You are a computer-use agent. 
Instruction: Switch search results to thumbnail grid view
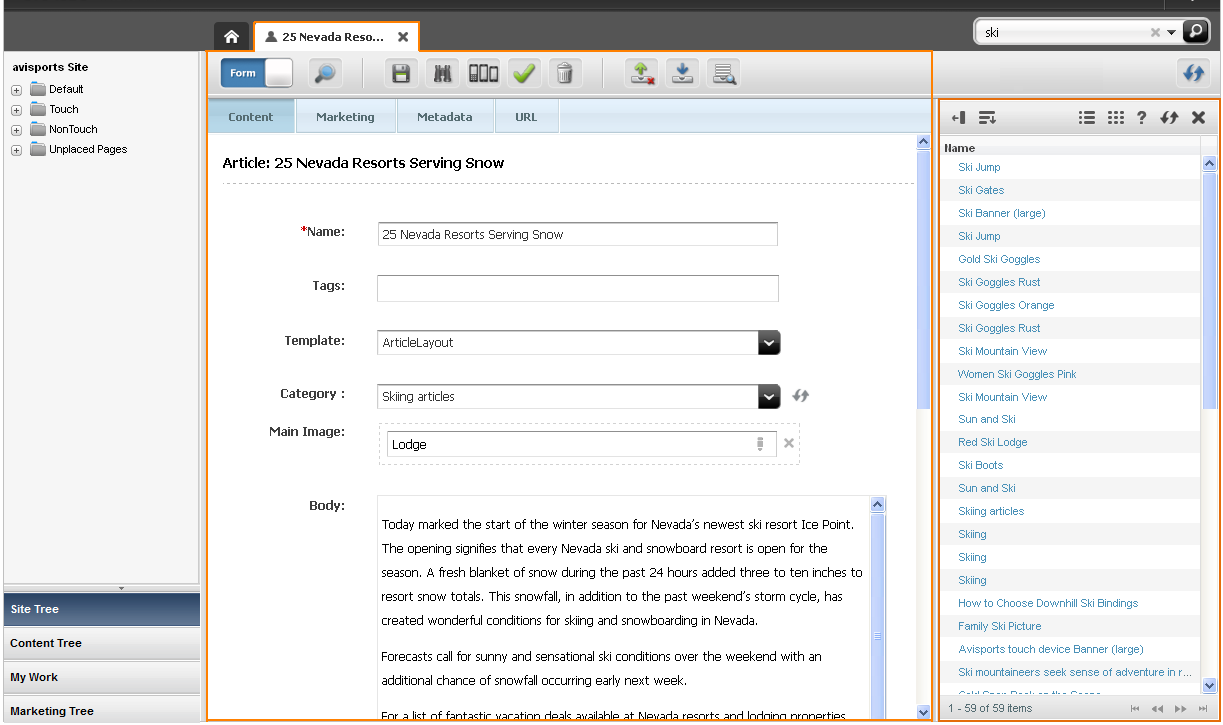tap(1116, 117)
